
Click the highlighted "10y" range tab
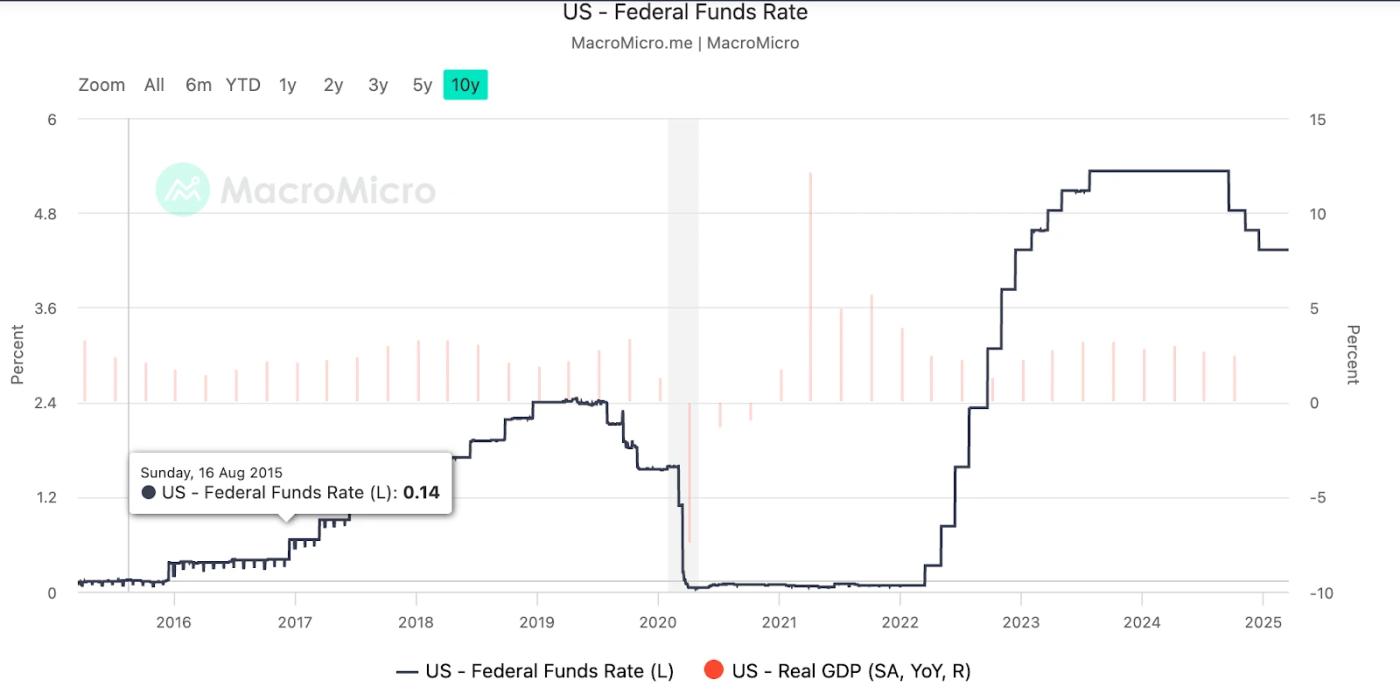pyautogui.click(x=465, y=85)
